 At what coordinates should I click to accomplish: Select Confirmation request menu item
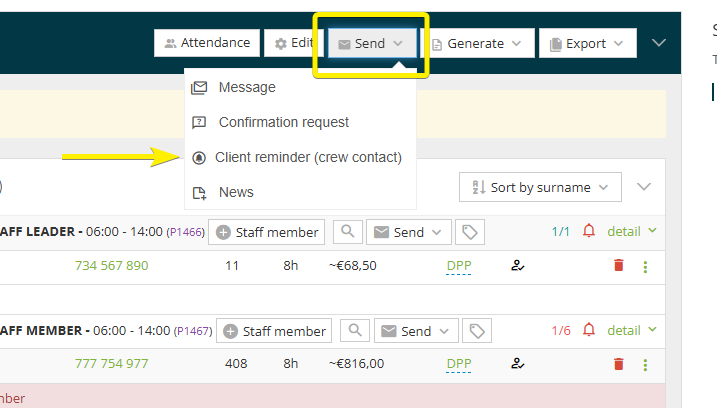point(284,122)
